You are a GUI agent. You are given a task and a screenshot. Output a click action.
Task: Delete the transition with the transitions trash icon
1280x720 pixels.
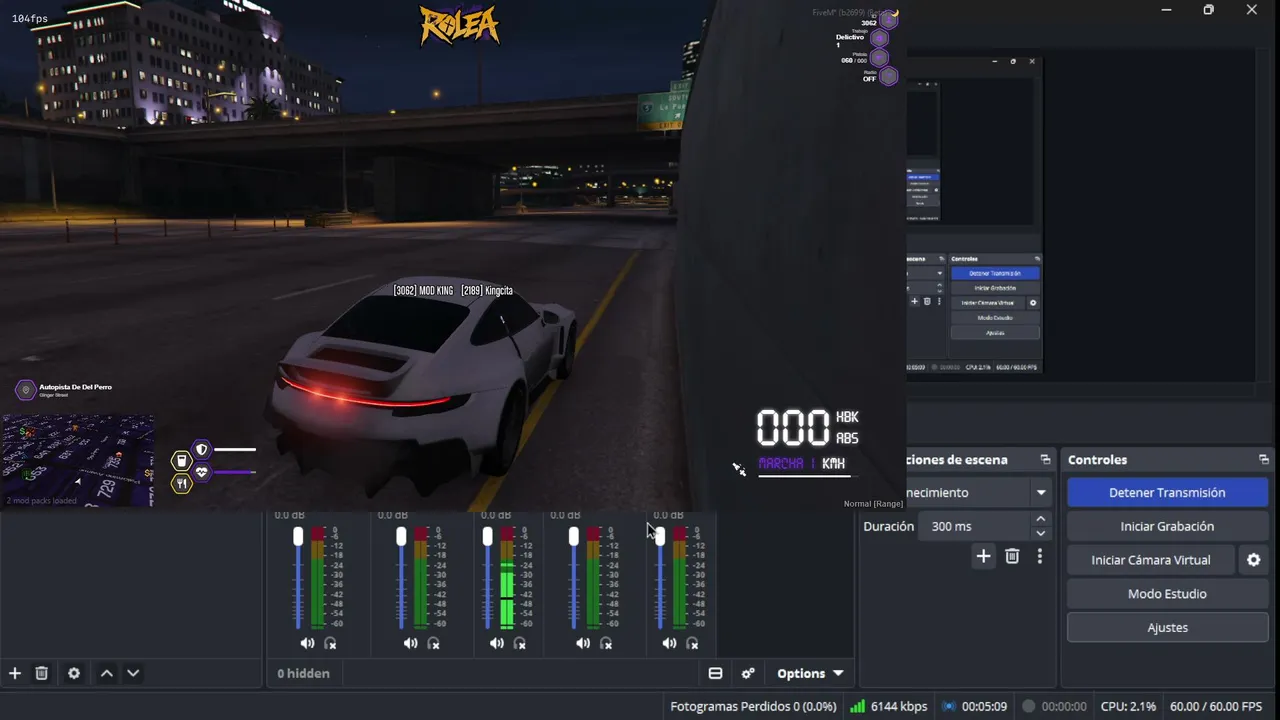tap(1012, 556)
